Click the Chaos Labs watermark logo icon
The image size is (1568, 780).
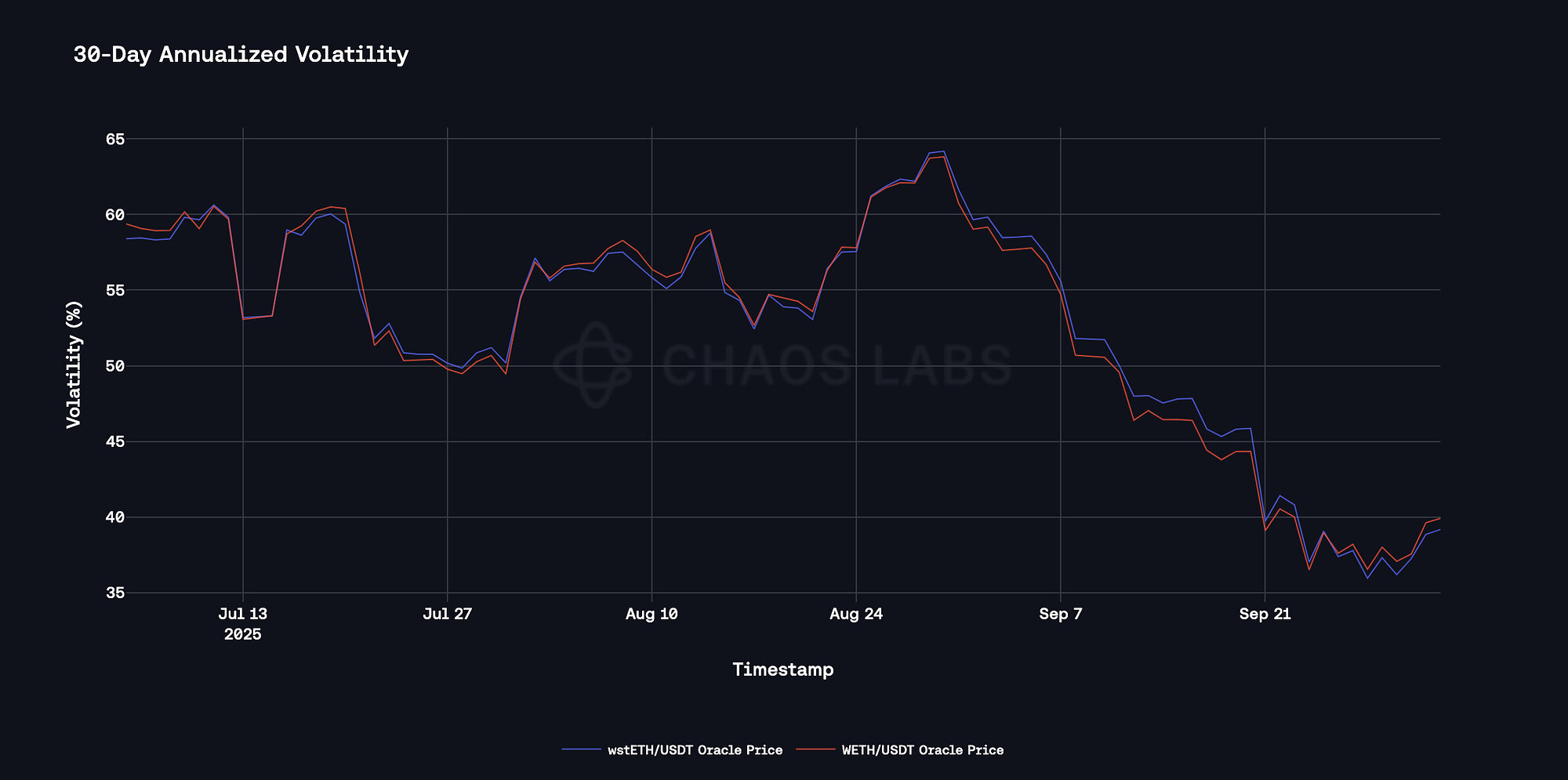click(x=593, y=365)
